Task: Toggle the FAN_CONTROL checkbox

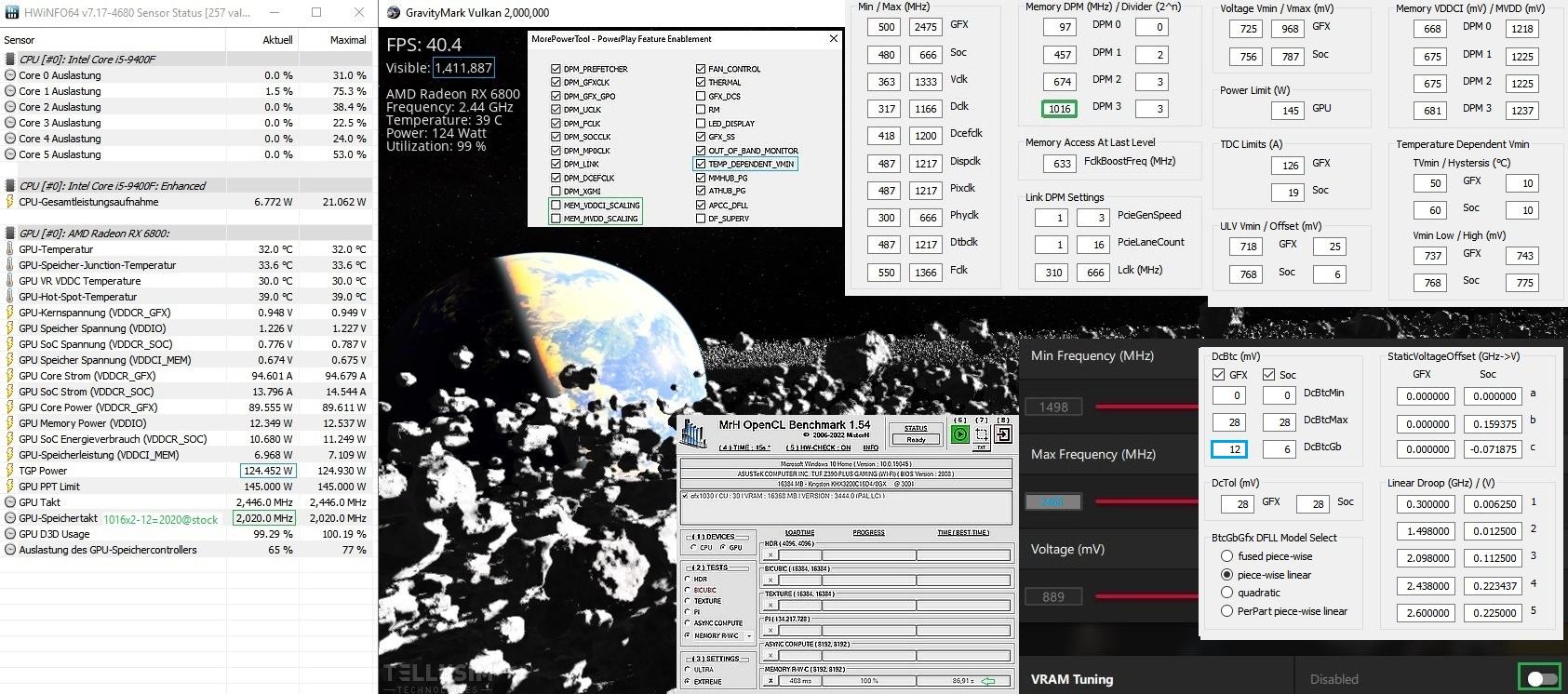Action: coord(701,69)
